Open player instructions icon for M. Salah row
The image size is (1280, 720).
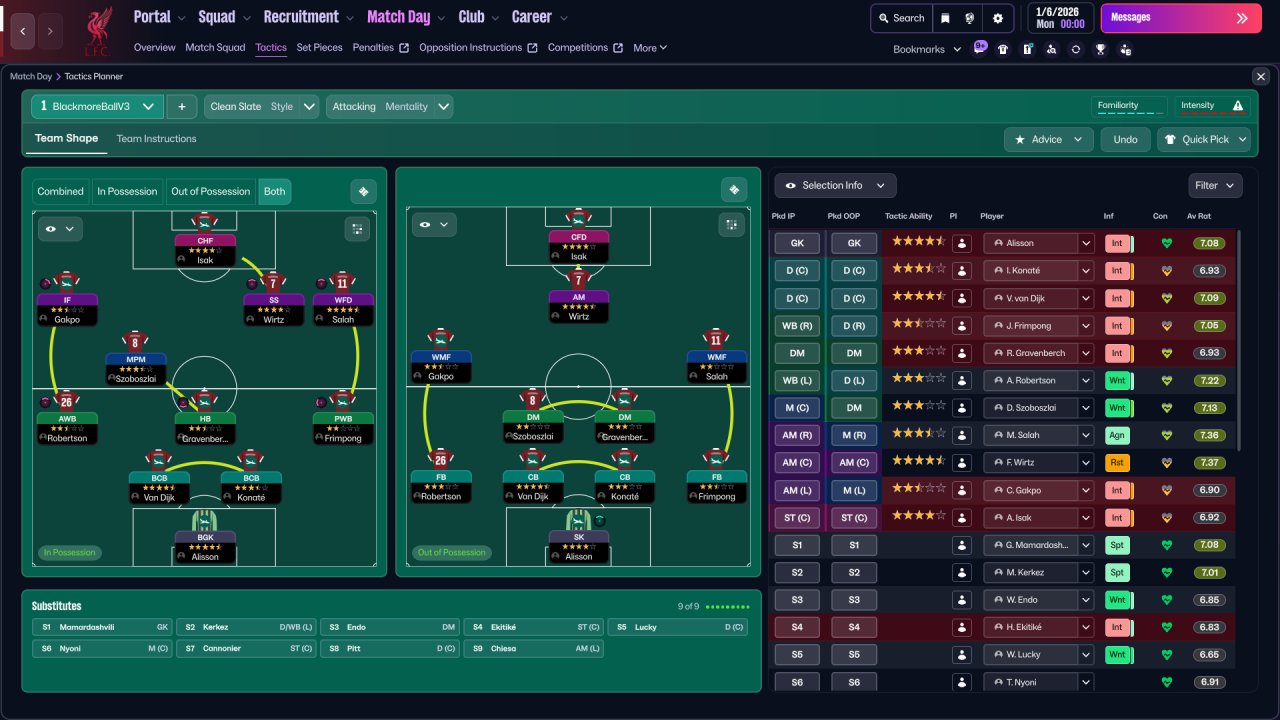coord(962,435)
